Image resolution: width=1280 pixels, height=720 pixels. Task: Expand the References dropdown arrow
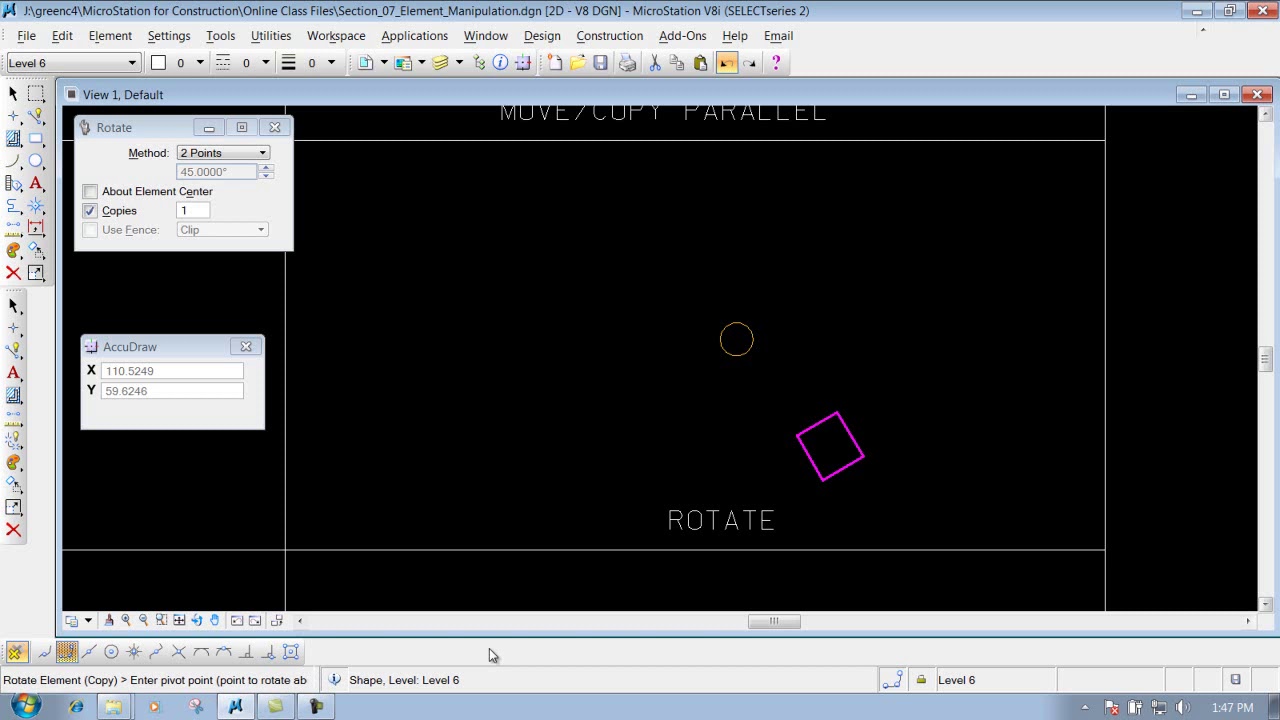[x=421, y=63]
